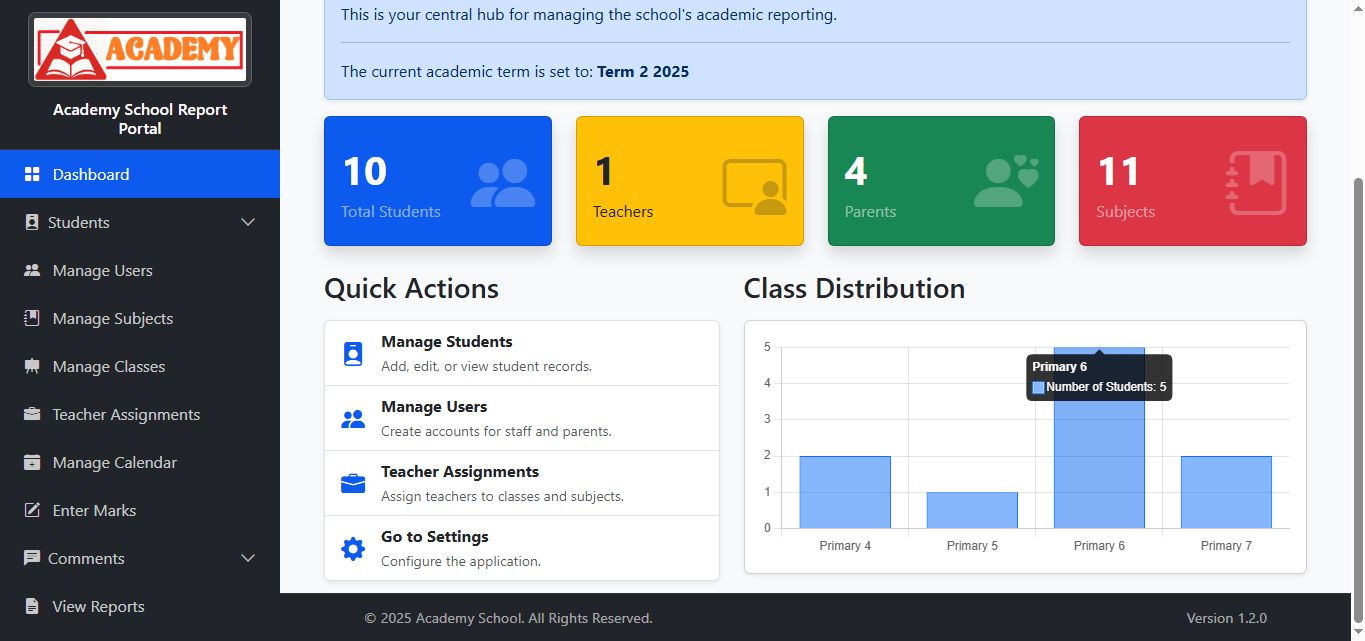Viewport: 1365px width, 641px height.
Task: Click the Dashboard grid icon in sidebar
Action: point(32,174)
